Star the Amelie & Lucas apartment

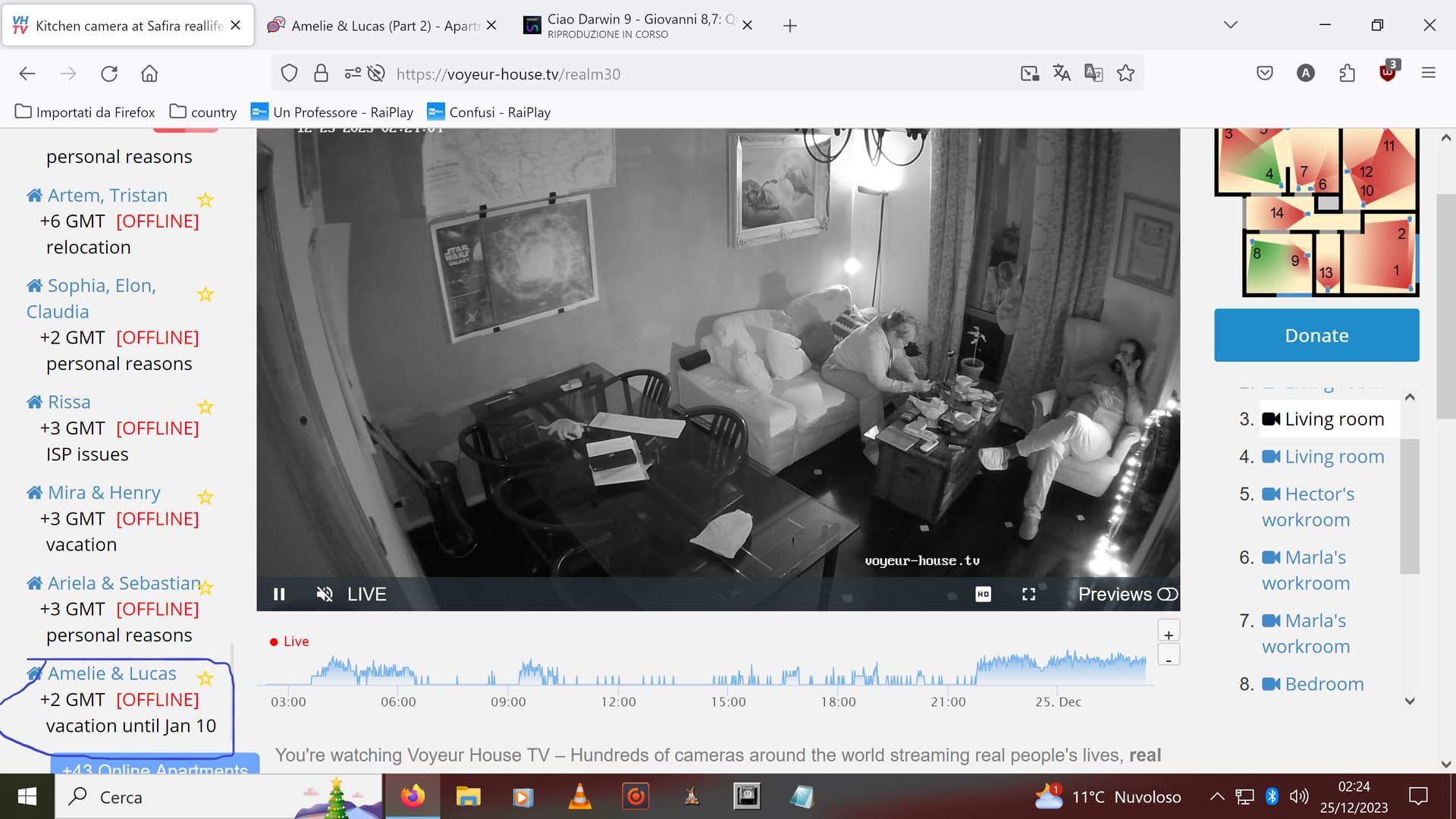[x=205, y=678]
